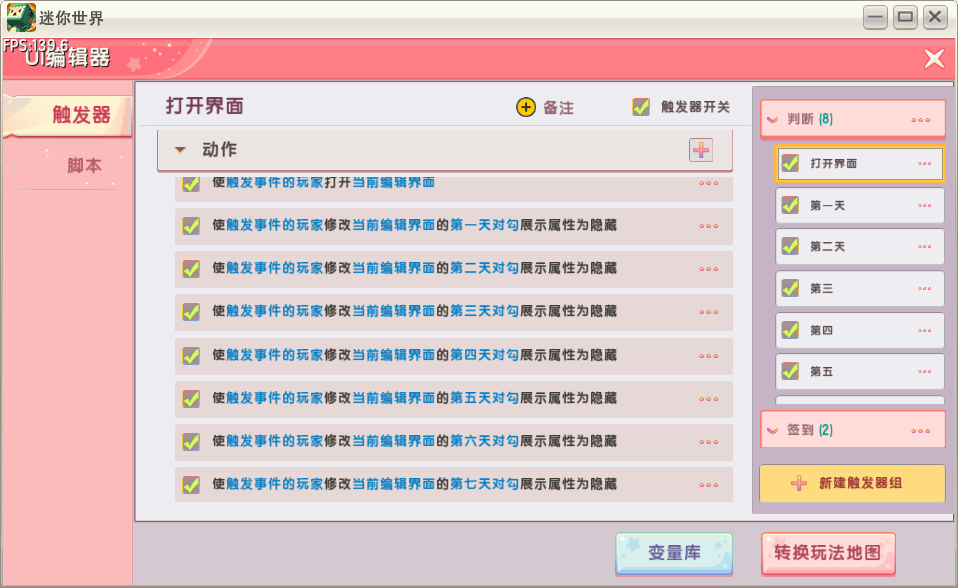Disable the 第四天对勾 hide action checkbox
Screen dimensions: 958x588
click(191, 356)
